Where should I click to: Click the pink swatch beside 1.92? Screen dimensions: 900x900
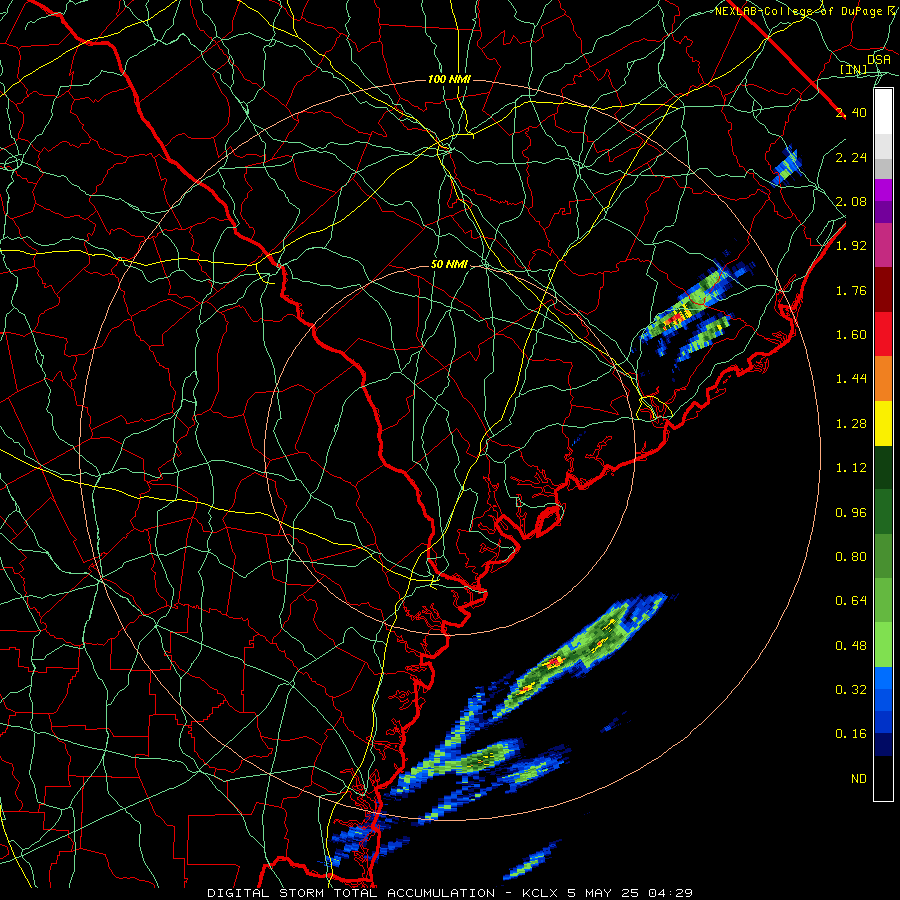(883, 246)
